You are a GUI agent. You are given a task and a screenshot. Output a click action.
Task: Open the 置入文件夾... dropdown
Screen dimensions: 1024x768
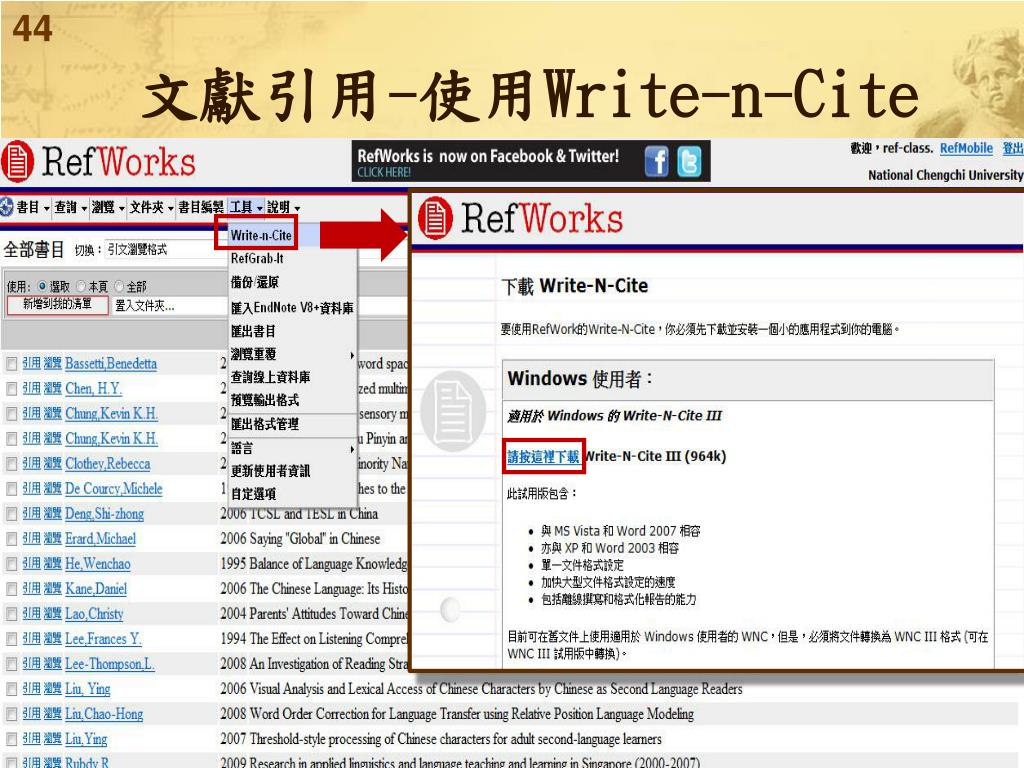click(x=168, y=305)
